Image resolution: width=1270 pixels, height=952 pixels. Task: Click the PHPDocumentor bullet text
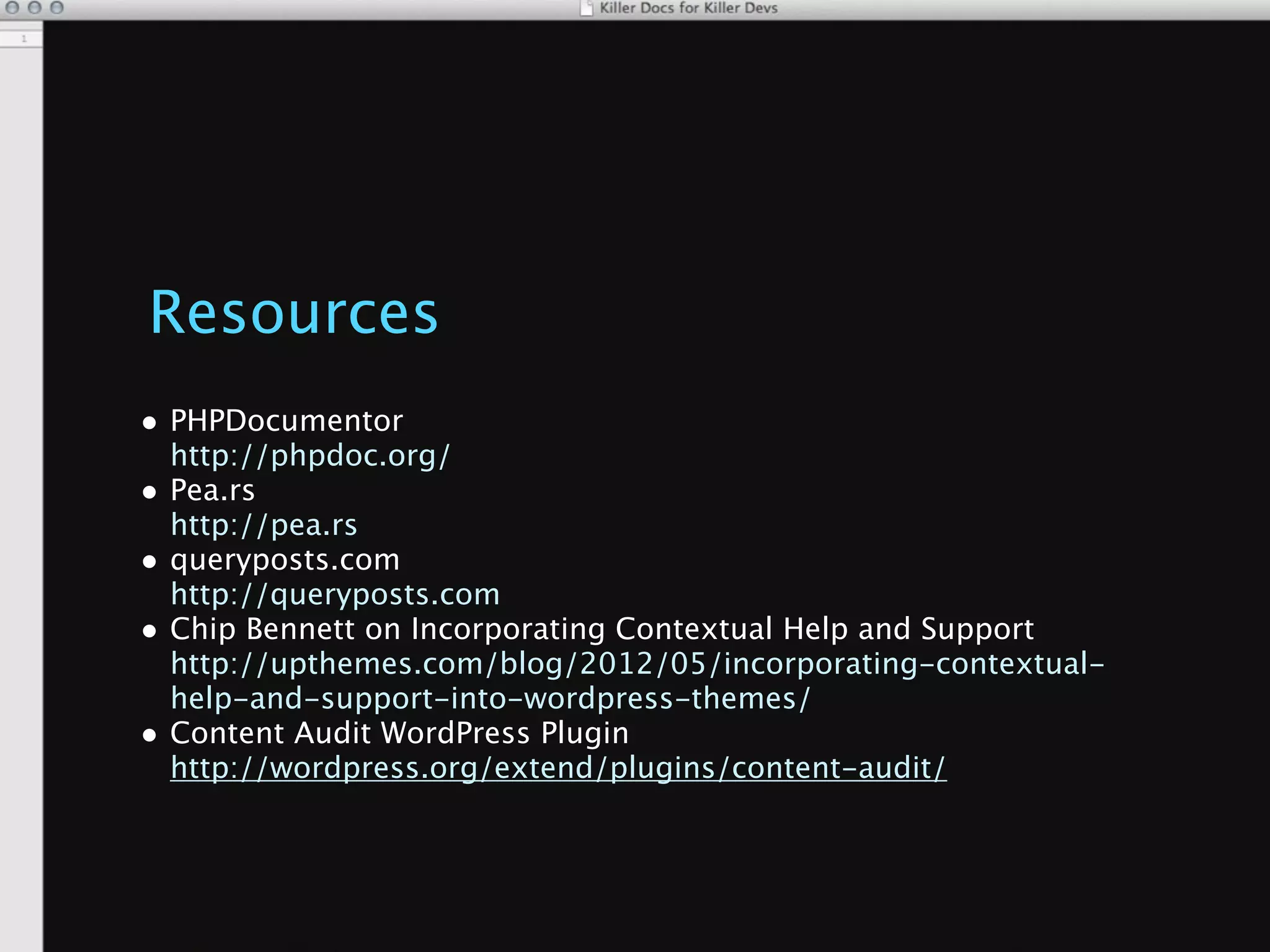pyautogui.click(x=286, y=421)
